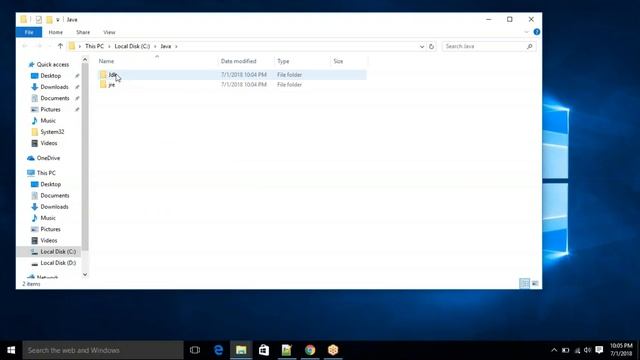
Task: Expand the ribbon with chevron
Action: tap(526, 32)
